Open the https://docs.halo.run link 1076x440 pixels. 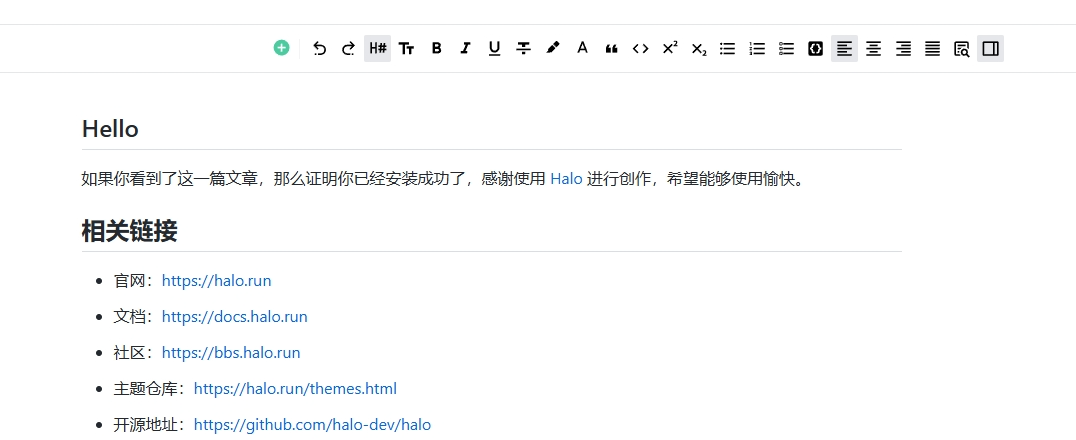pyautogui.click(x=234, y=317)
